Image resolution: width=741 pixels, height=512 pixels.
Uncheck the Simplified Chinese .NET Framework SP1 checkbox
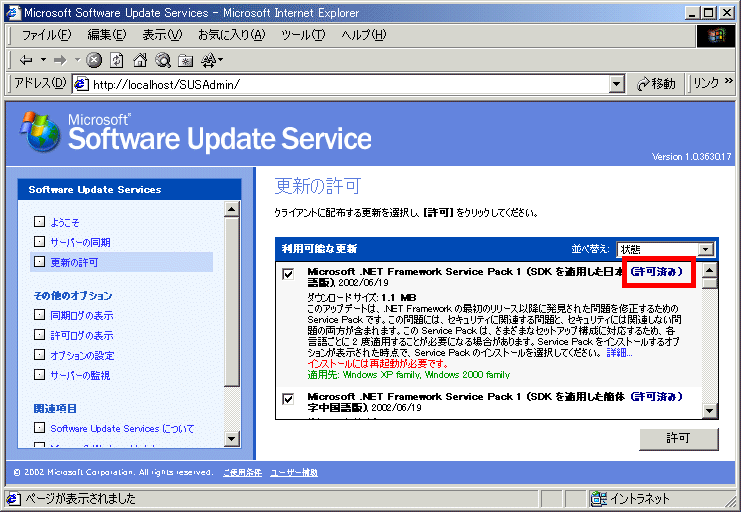tap(288, 399)
